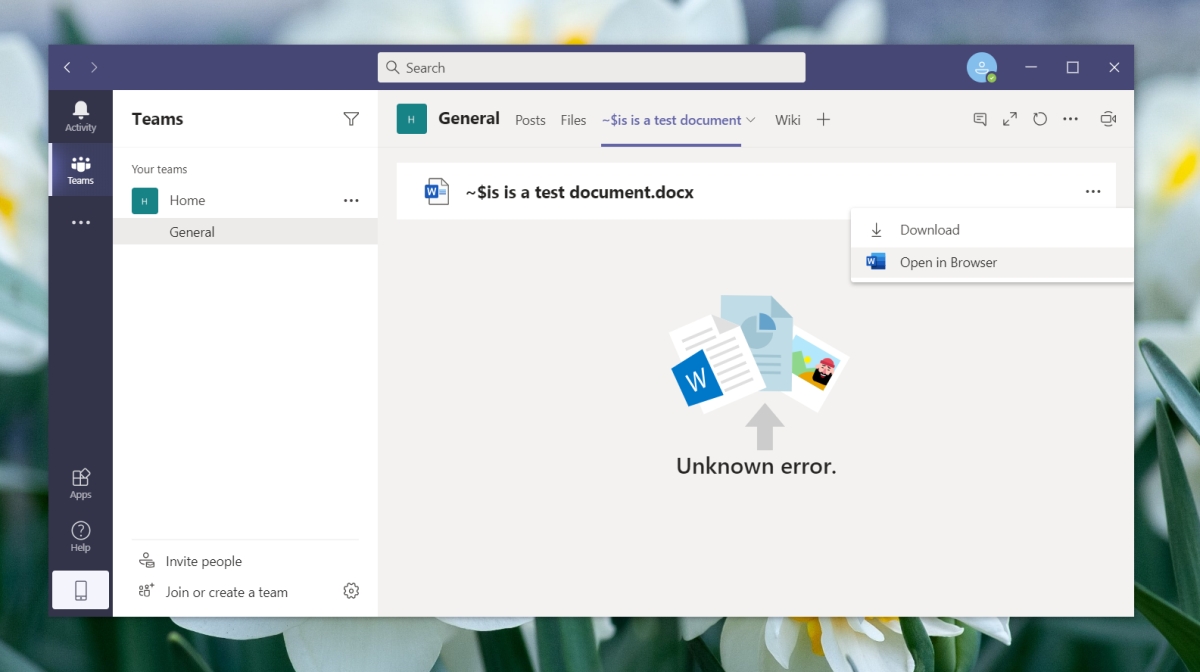This screenshot has height=672, width=1200.
Task: Open profile avatar menu
Action: click(x=982, y=67)
